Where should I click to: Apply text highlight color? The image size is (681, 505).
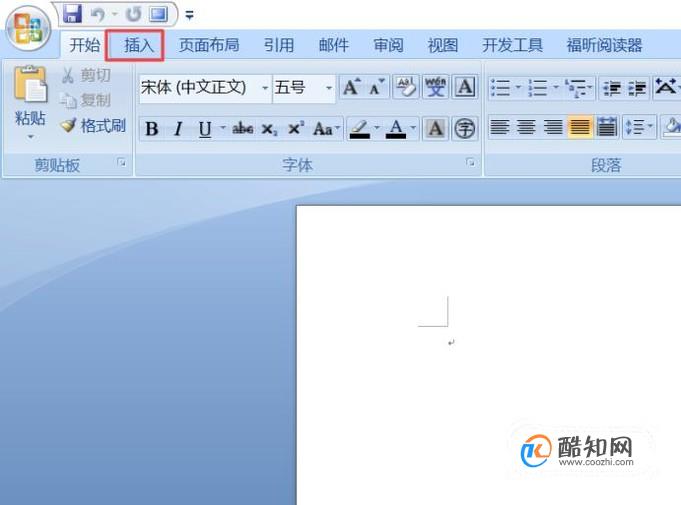[x=360, y=129]
